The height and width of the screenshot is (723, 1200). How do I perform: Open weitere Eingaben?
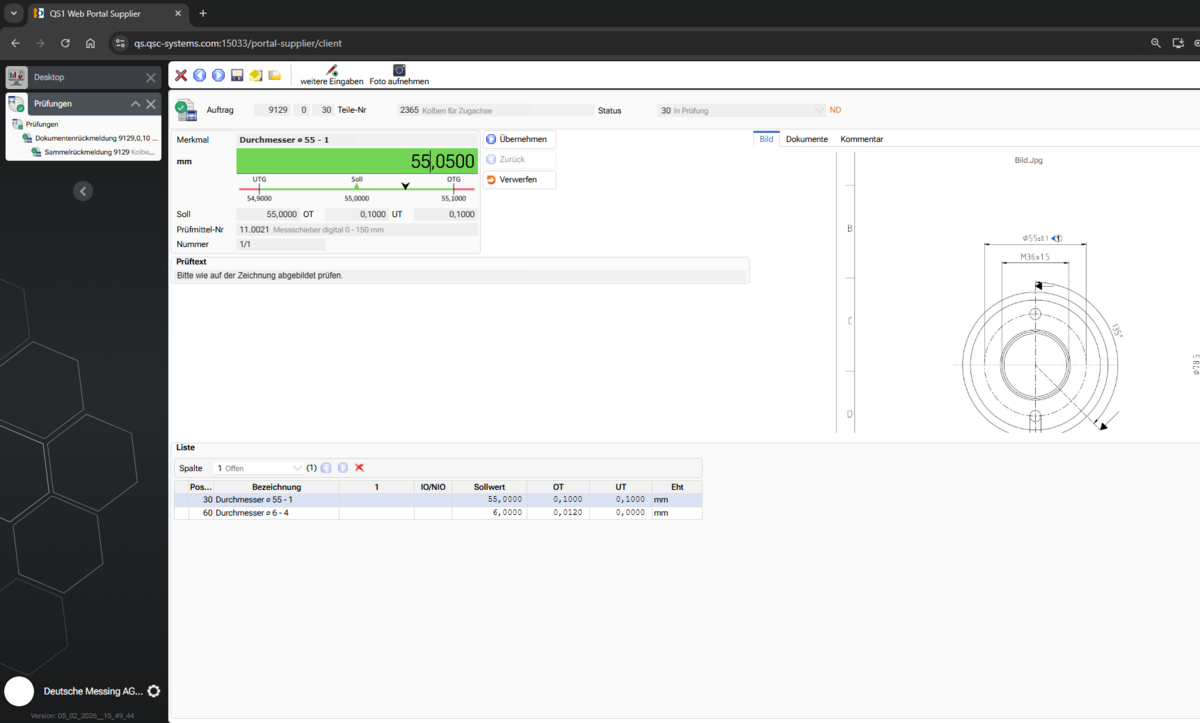332,75
